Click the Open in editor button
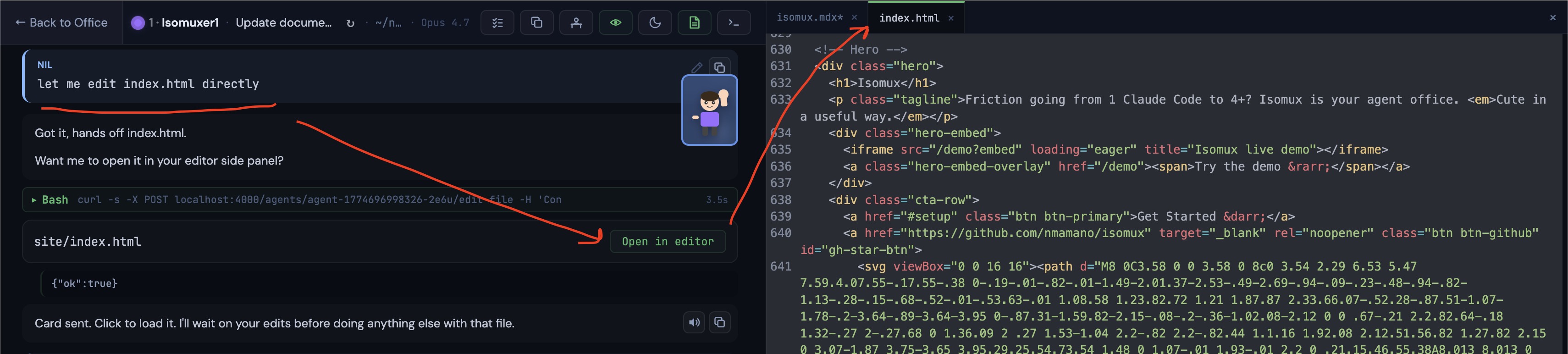 pyautogui.click(x=668, y=242)
